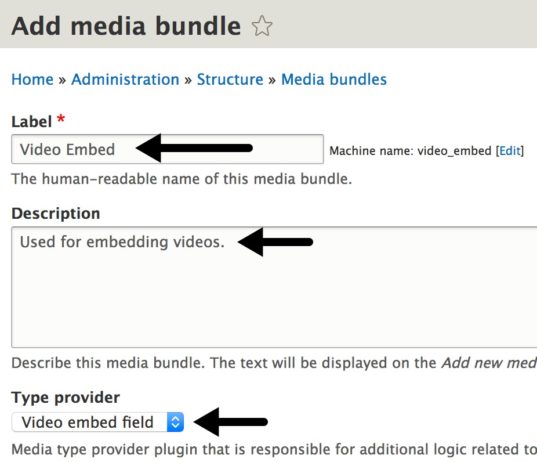Viewport: 537px width, 462px height.
Task: Click the Label field caption
Action: tap(32, 122)
